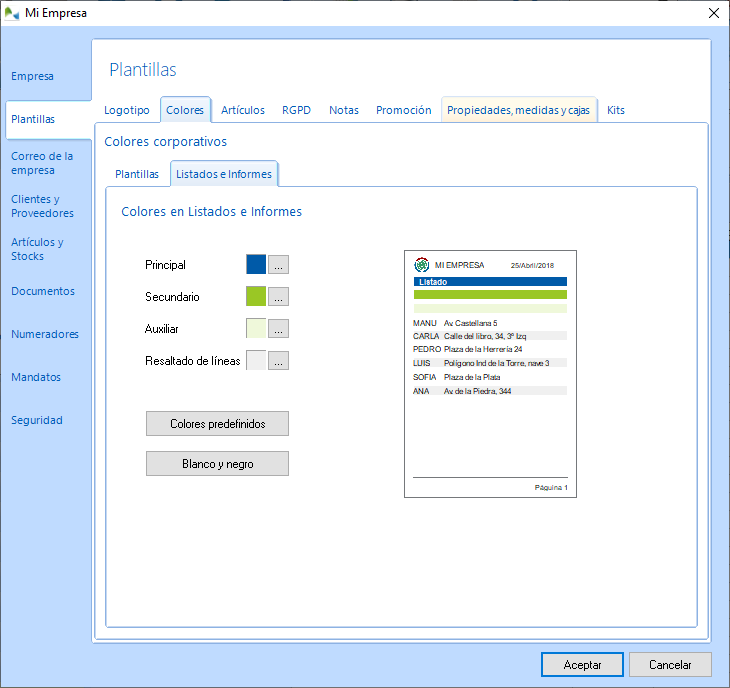Click the report preview thumbnail

point(490,373)
